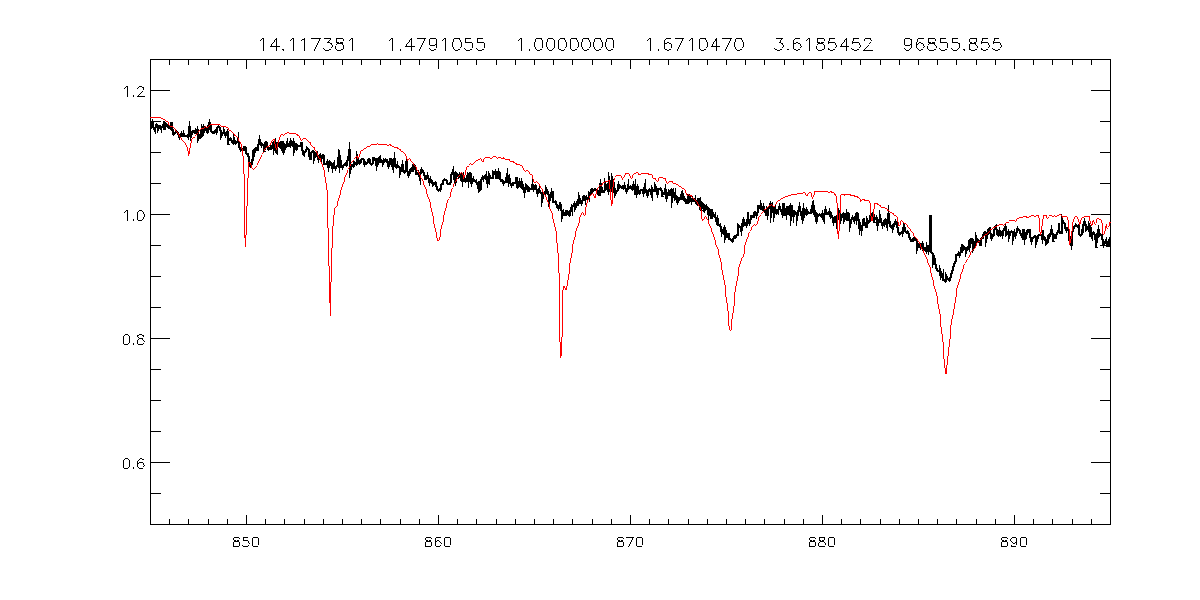This screenshot has height=600, width=1200.
Task: Click the y-axis label 0.8
Action: click(130, 339)
